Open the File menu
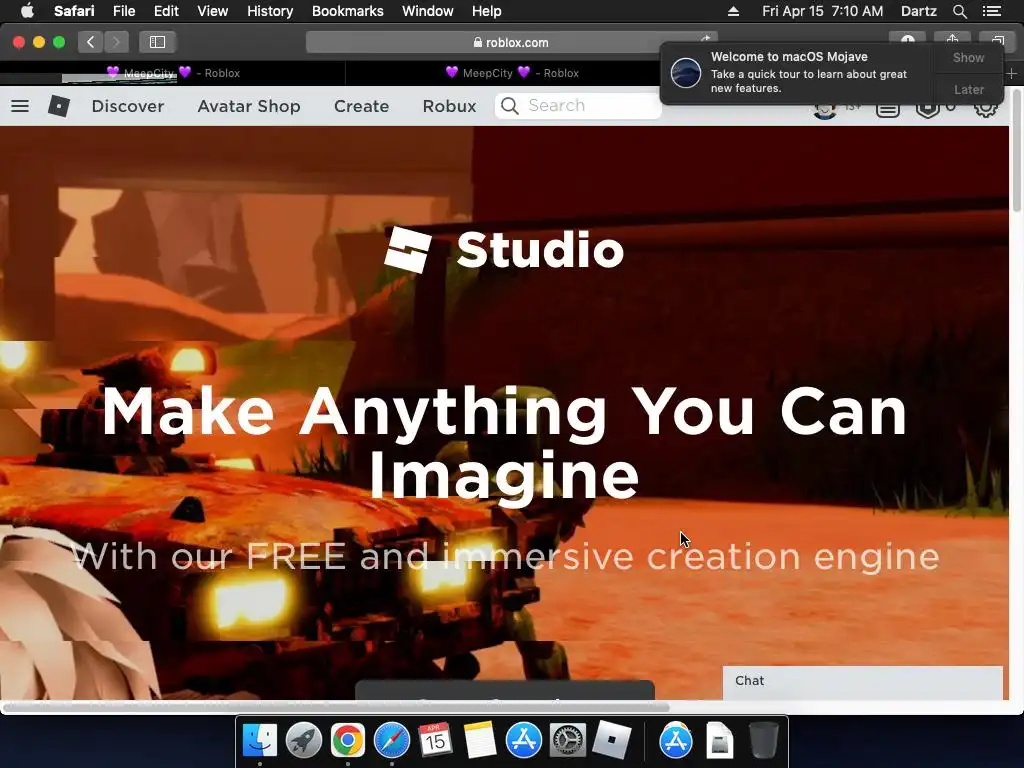Viewport: 1024px width, 768px height. (x=123, y=11)
